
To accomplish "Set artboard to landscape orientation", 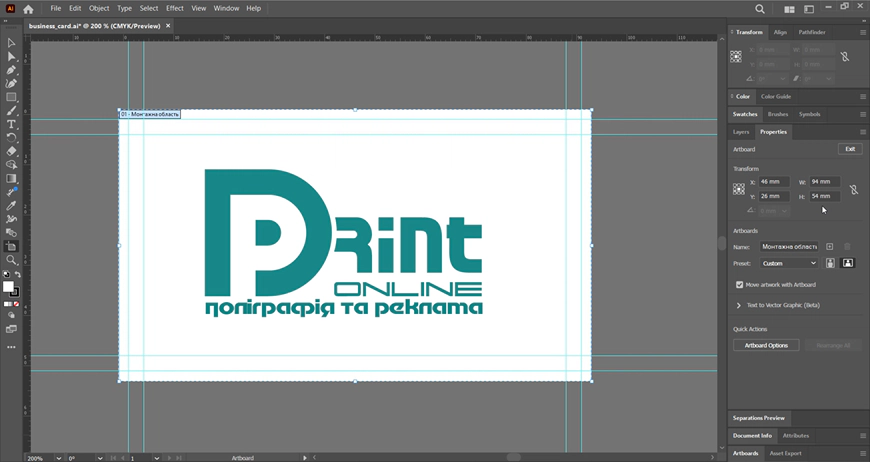I will 848,263.
